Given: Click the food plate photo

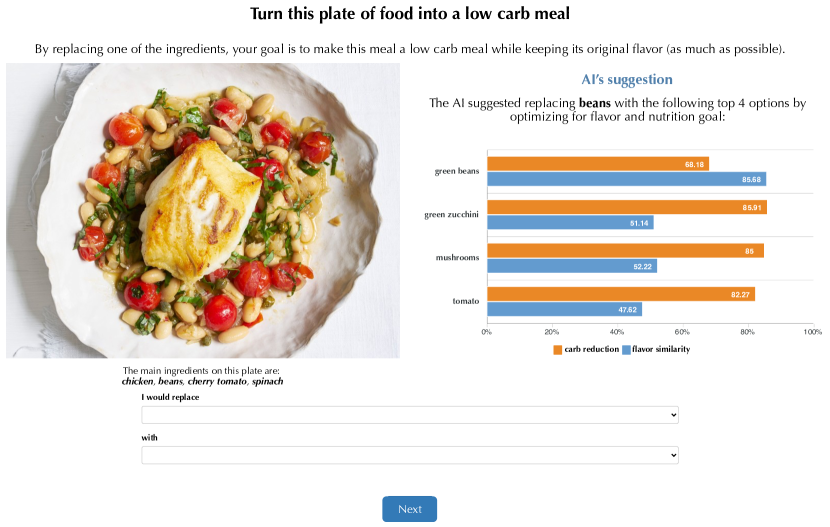Looking at the screenshot, I should (203, 211).
